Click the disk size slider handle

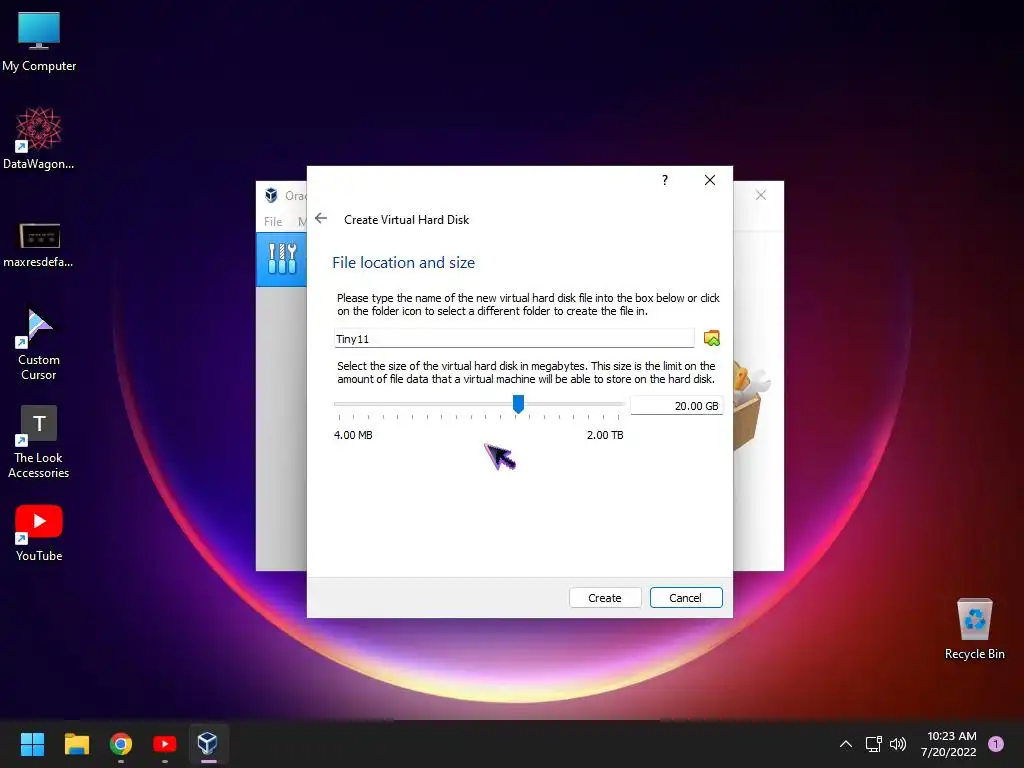click(x=518, y=404)
